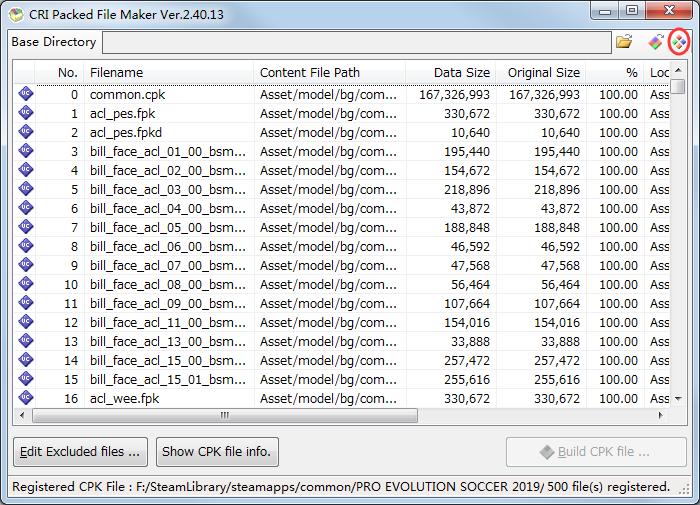Image resolution: width=700 pixels, height=505 pixels.
Task: Click the vertical scrollbar thumb
Action: 678,86
